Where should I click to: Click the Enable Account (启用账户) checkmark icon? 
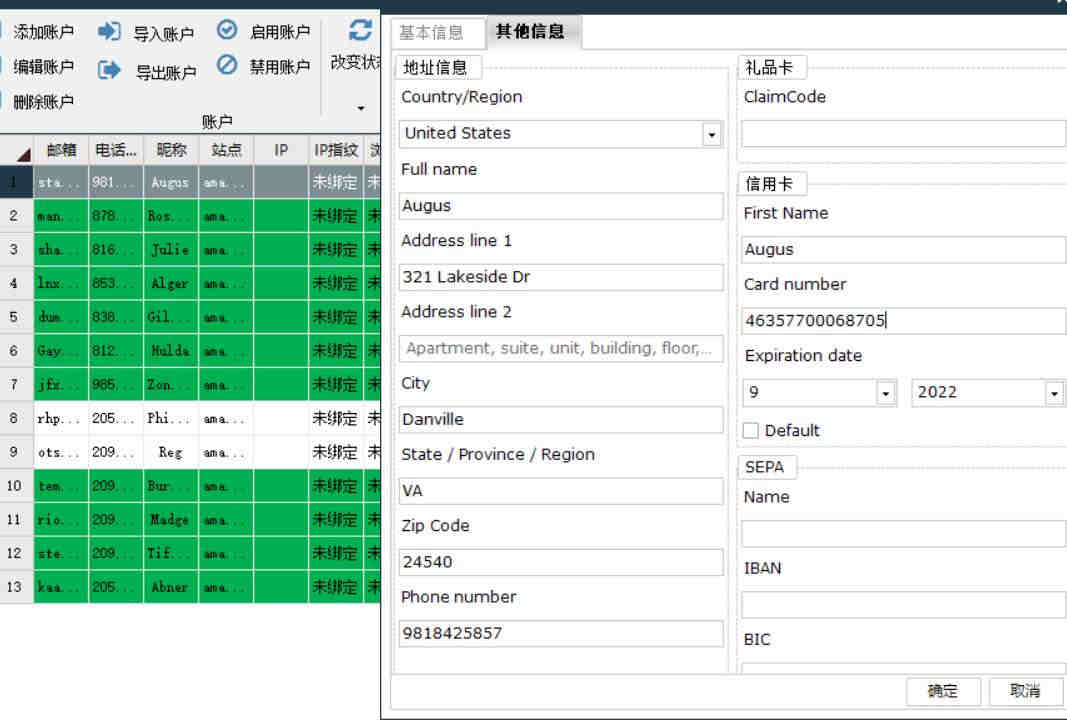click(227, 30)
